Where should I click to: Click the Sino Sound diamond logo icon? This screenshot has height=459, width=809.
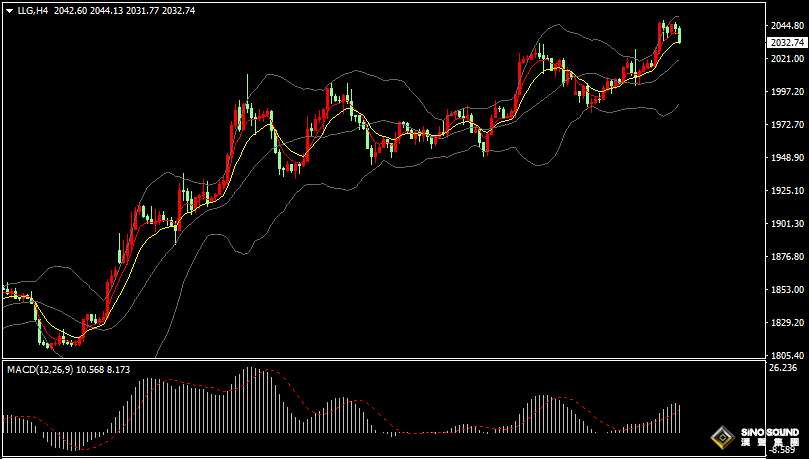point(722,438)
